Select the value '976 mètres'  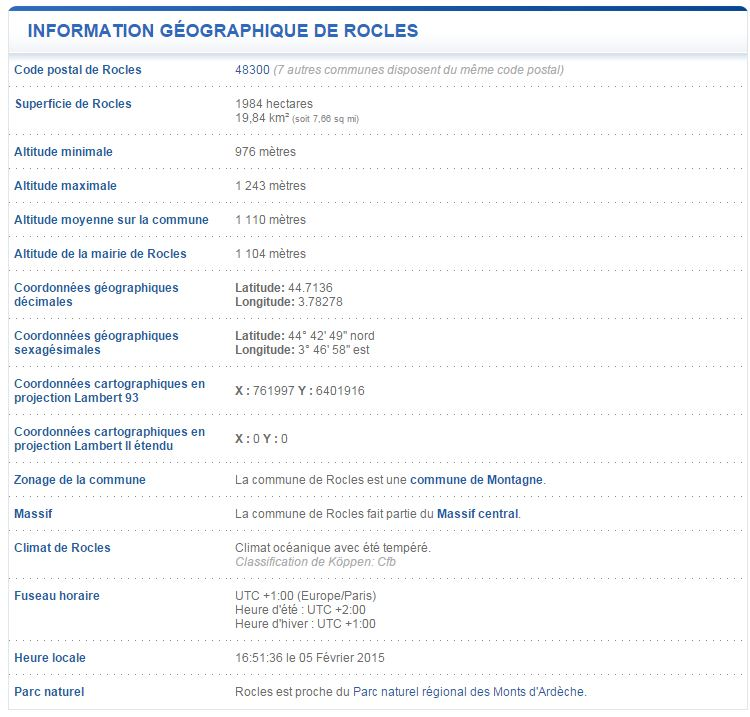point(265,152)
